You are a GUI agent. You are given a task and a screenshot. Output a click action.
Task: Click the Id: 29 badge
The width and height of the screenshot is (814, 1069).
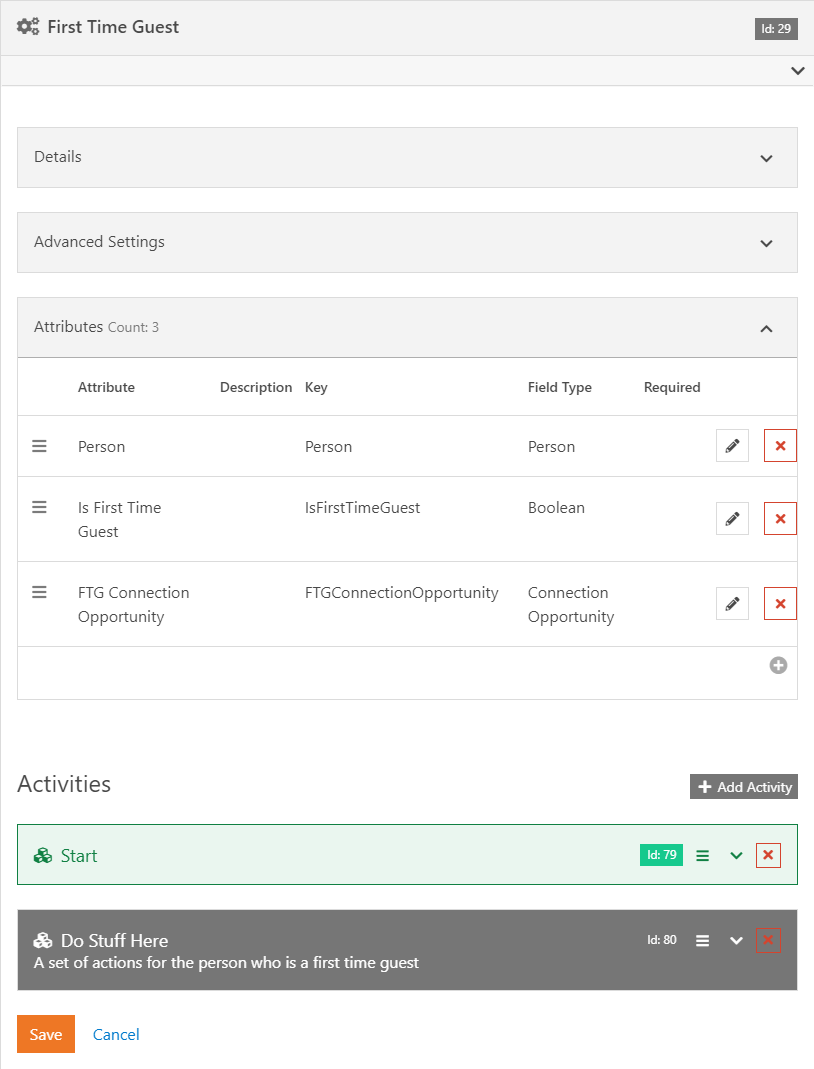pyautogui.click(x=776, y=29)
